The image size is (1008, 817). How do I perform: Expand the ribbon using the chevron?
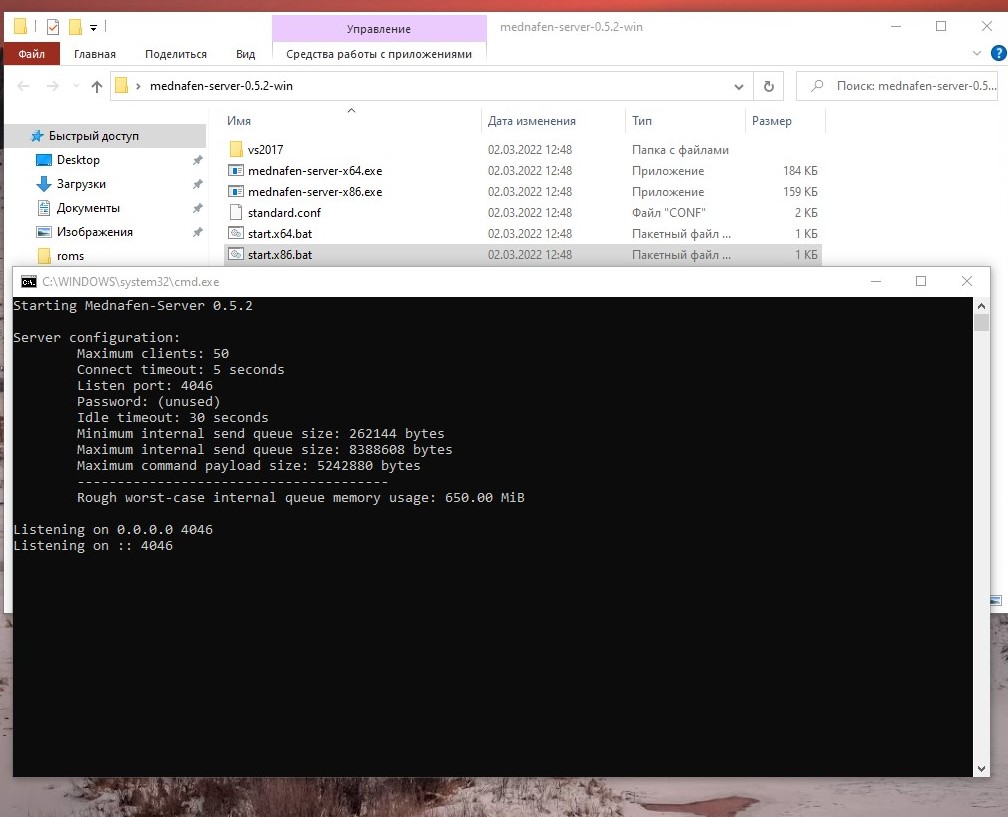977,54
